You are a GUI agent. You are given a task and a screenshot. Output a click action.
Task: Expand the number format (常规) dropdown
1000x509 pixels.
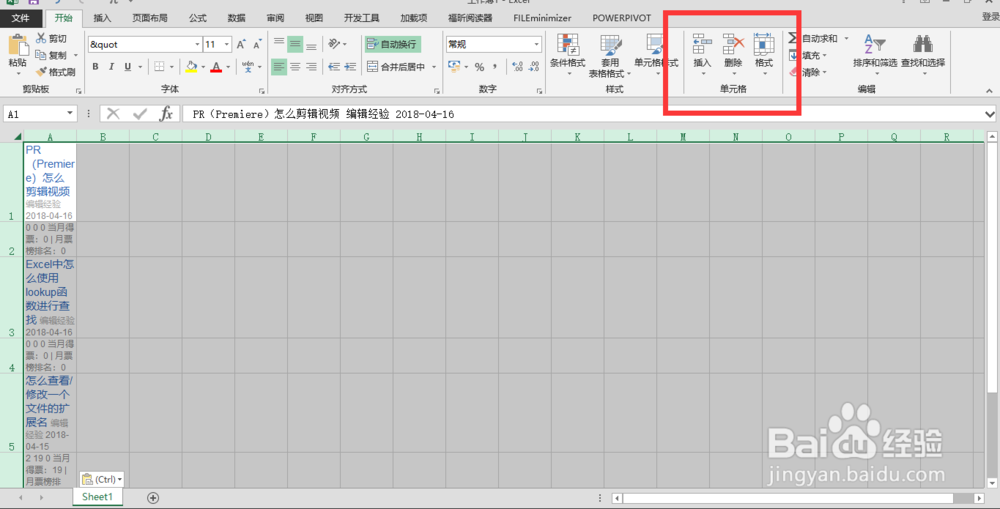536,44
